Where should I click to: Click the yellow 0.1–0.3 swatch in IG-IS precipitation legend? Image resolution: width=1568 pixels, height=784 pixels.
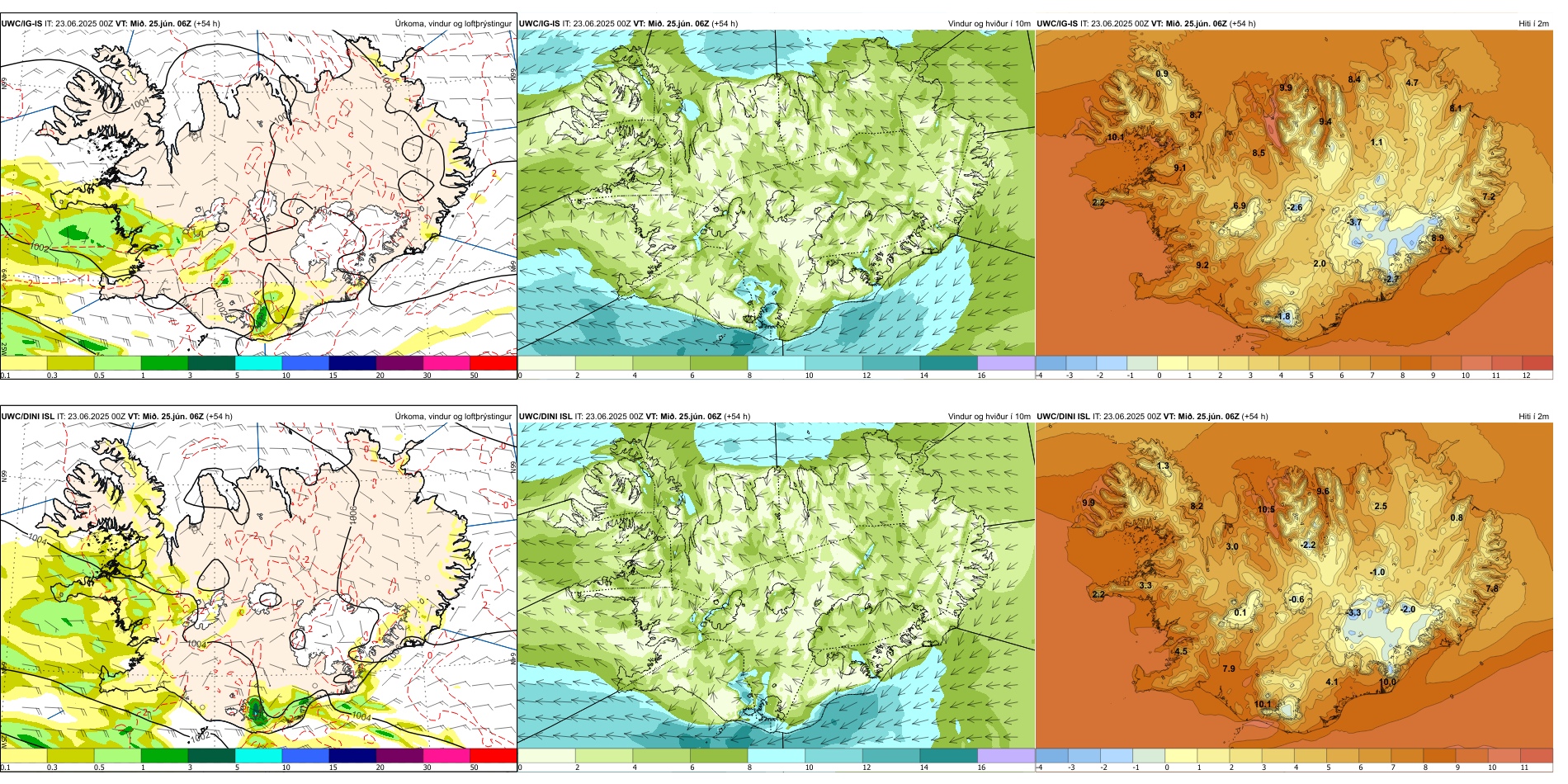point(24,363)
